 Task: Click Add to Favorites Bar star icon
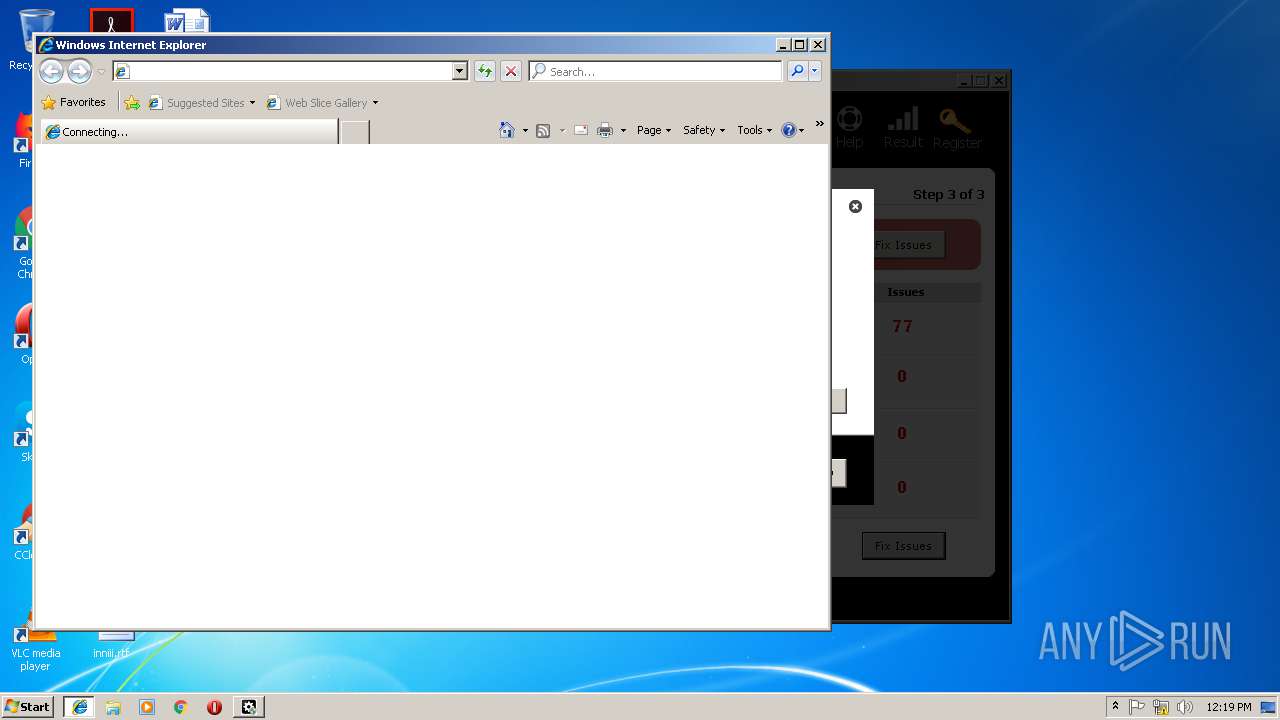[132, 102]
